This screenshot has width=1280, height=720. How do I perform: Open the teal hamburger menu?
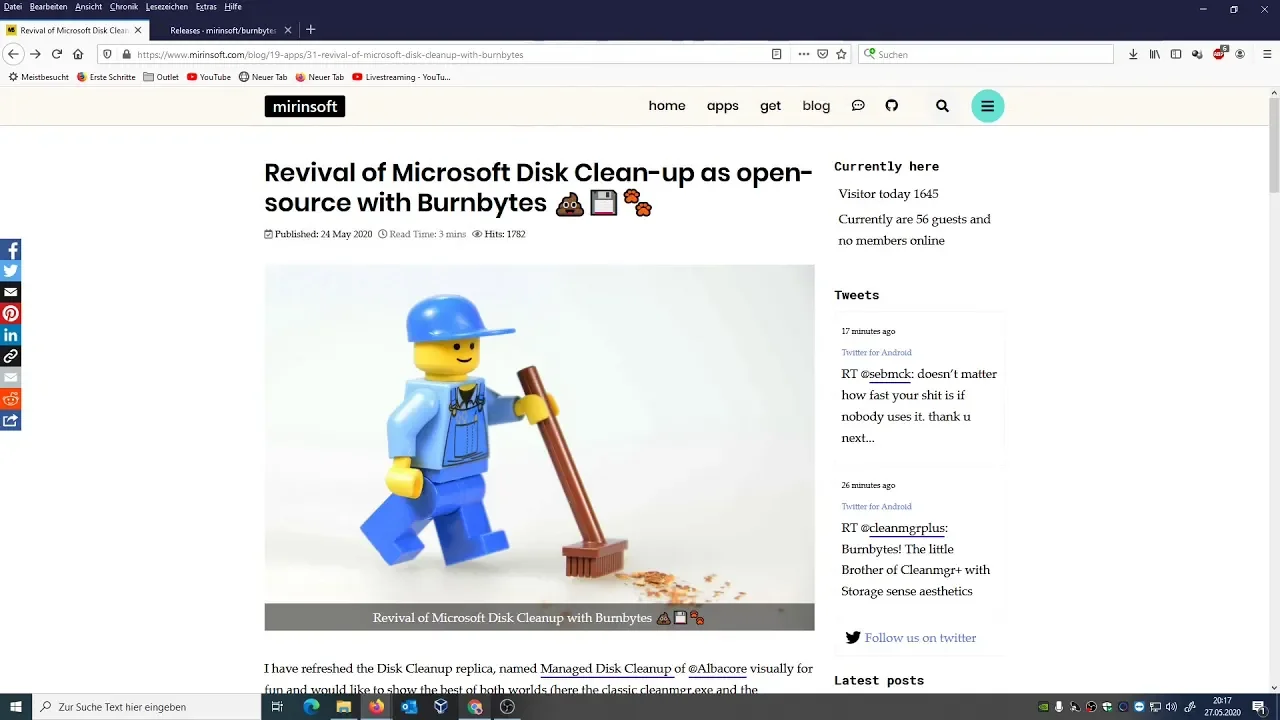pos(987,106)
